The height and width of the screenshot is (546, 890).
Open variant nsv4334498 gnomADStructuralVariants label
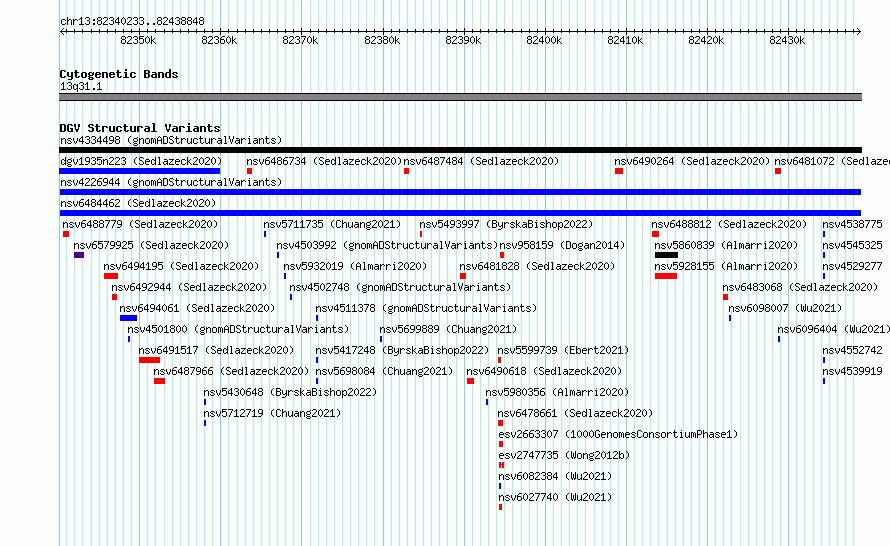point(171,140)
